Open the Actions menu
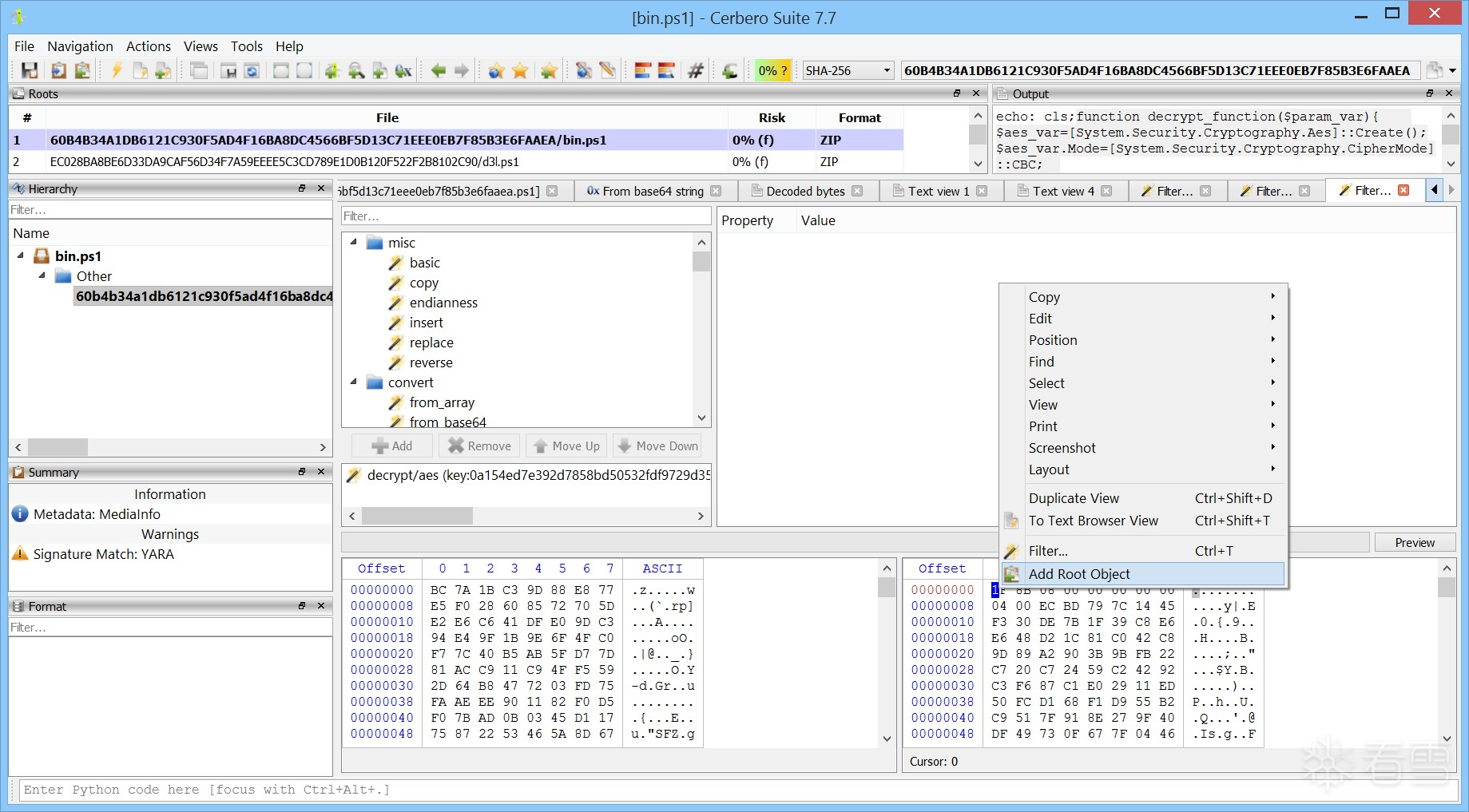The image size is (1469, 812). (149, 46)
